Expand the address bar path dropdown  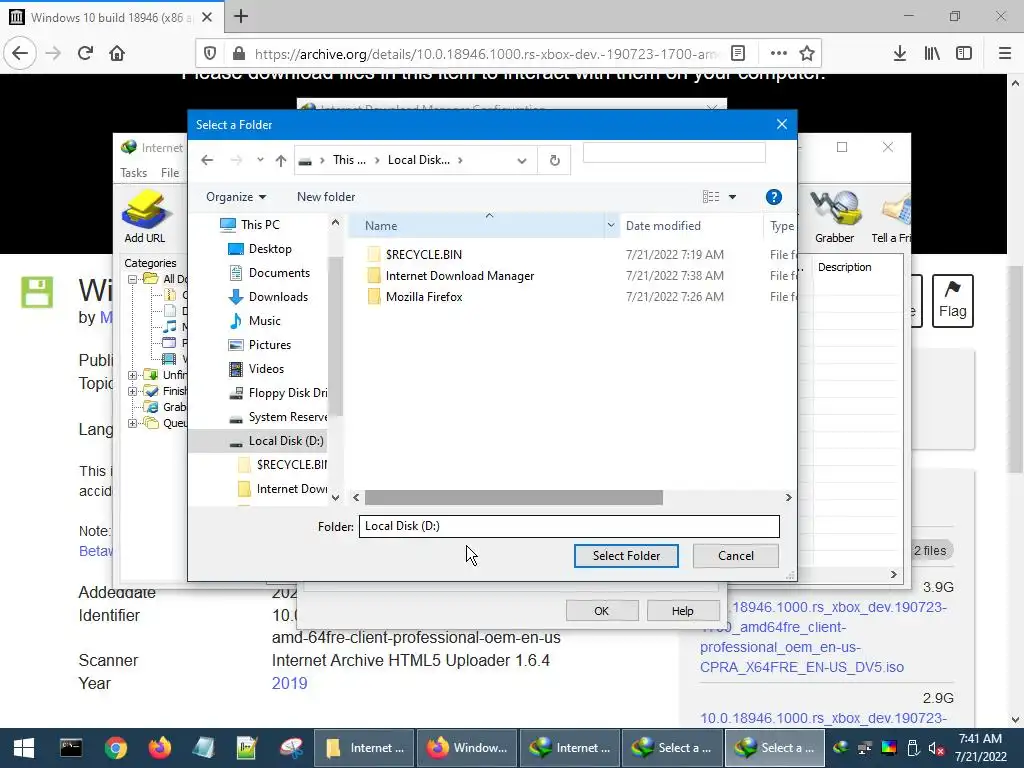[522, 161]
